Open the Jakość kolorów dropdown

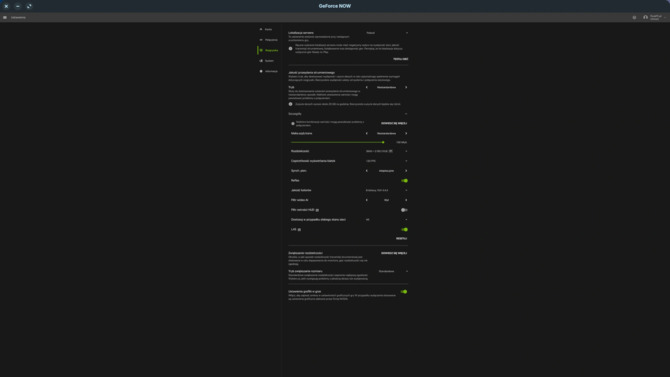tap(387, 191)
